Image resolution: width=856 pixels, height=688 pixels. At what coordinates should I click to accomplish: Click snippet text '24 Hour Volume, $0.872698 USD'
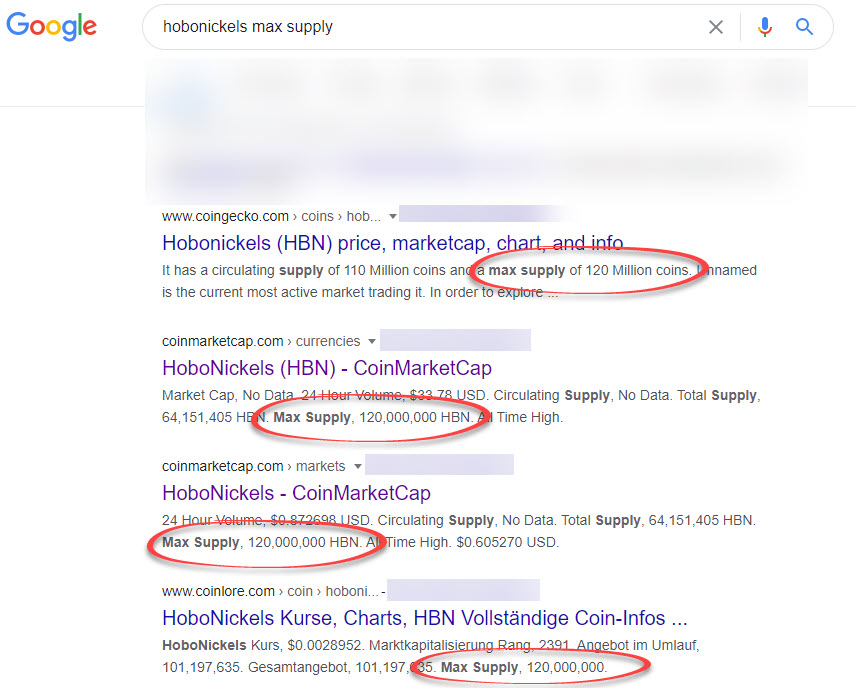click(267, 520)
